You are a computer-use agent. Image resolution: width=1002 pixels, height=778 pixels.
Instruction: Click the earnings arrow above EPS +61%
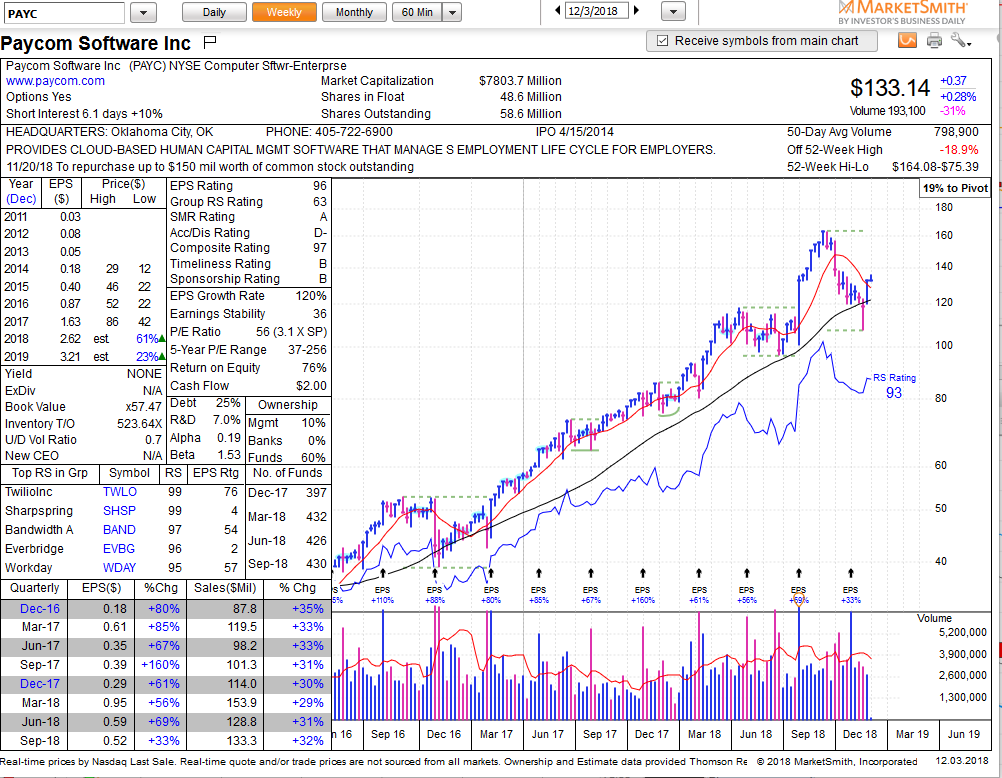coord(699,573)
